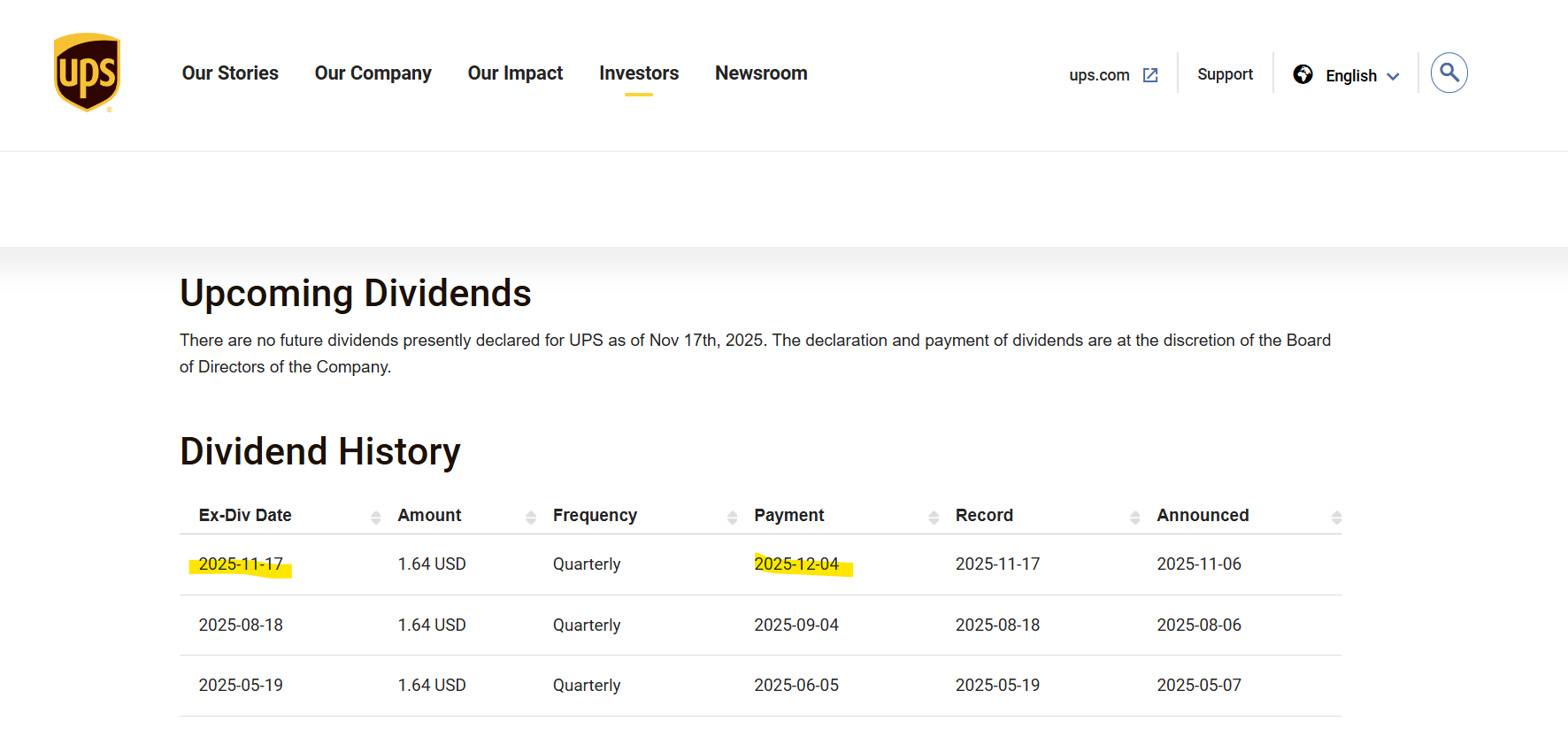Toggle Record column sort order
This screenshot has height=729, width=1568.
coord(1134,518)
